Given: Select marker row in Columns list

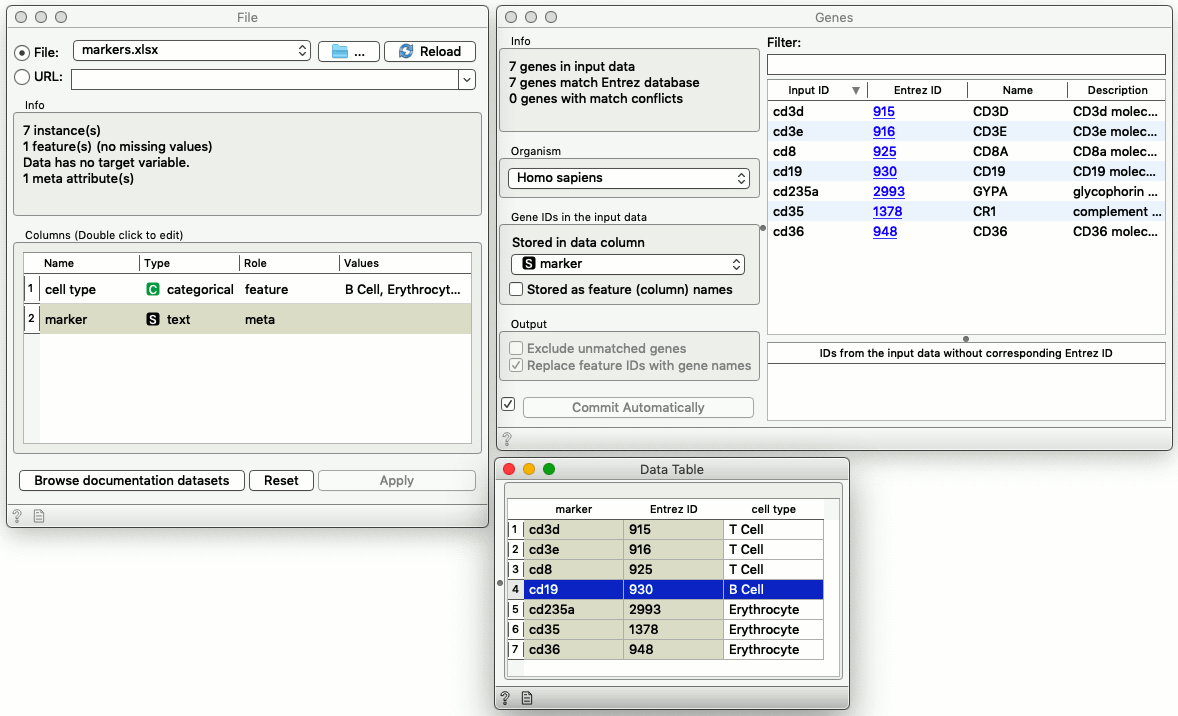Looking at the screenshot, I should [x=247, y=319].
